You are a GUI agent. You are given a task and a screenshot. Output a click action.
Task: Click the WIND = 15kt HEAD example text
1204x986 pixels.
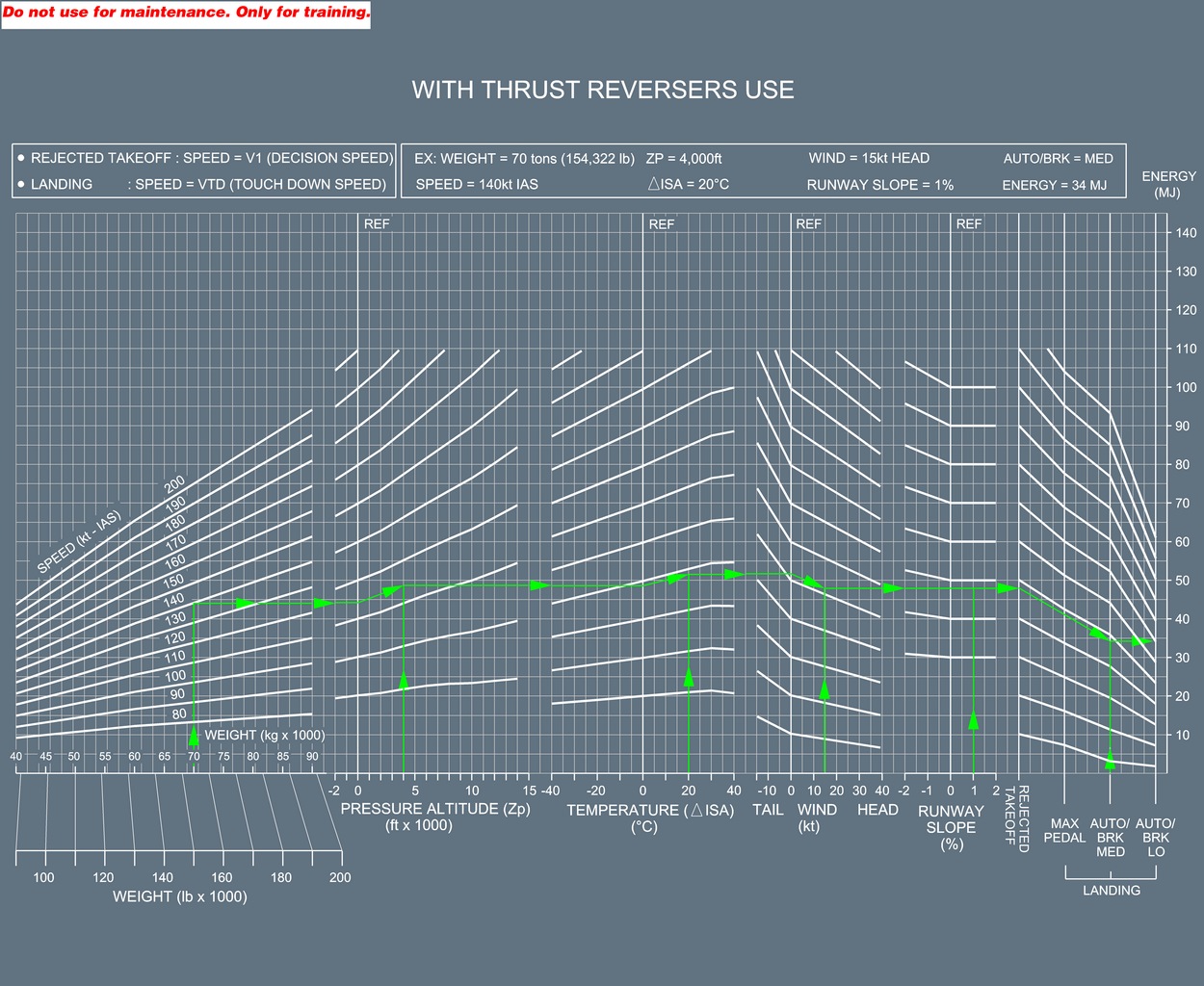click(869, 158)
